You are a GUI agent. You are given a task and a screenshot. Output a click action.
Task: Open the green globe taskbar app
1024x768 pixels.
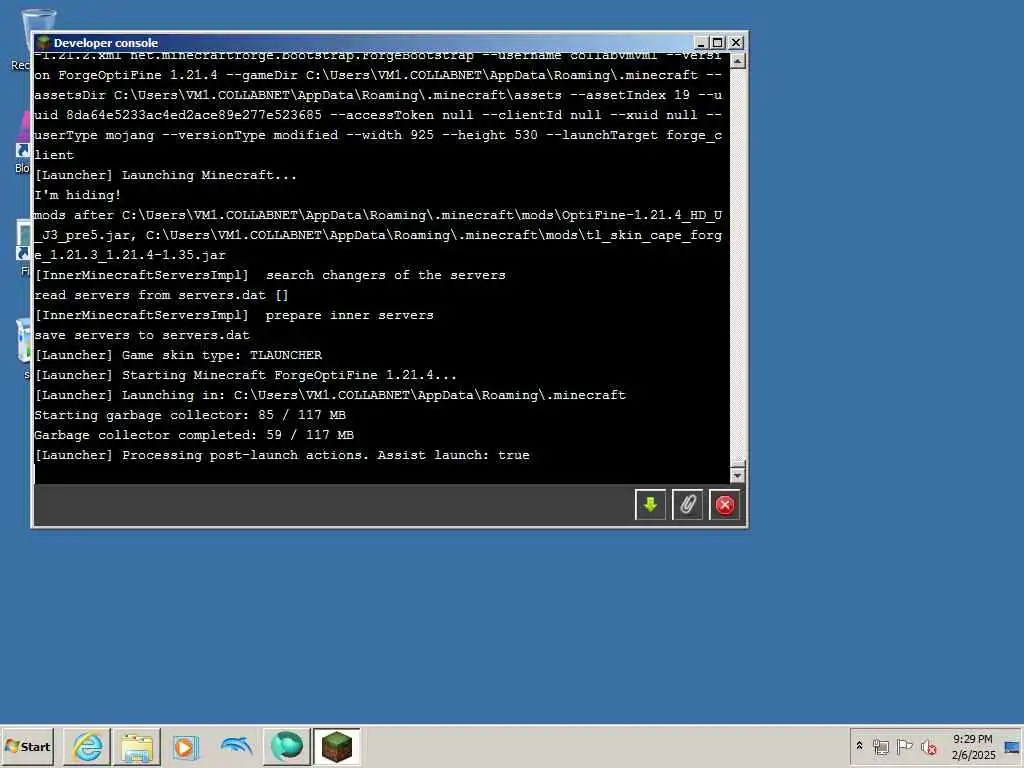[286, 746]
